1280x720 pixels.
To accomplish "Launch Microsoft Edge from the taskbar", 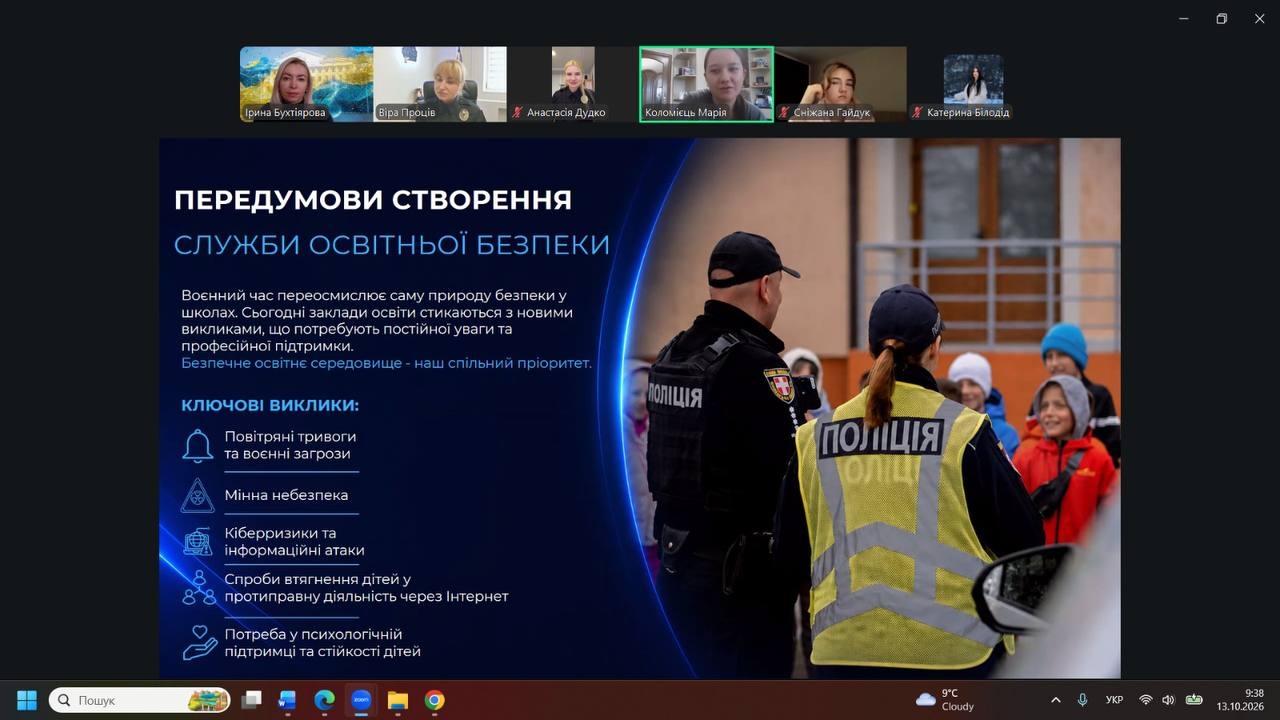I will (325, 700).
